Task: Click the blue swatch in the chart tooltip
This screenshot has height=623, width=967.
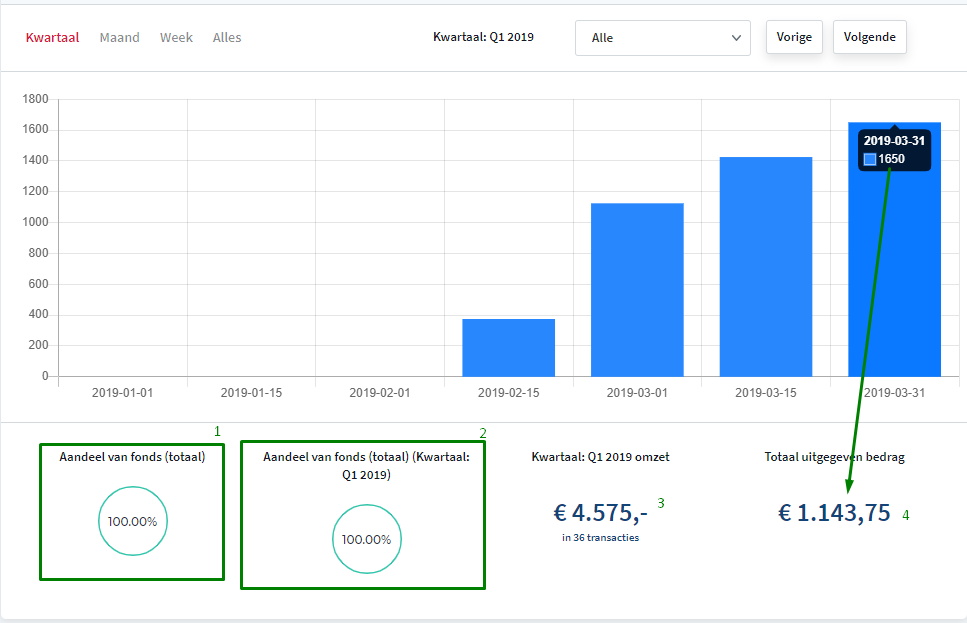Action: pyautogui.click(x=870, y=160)
